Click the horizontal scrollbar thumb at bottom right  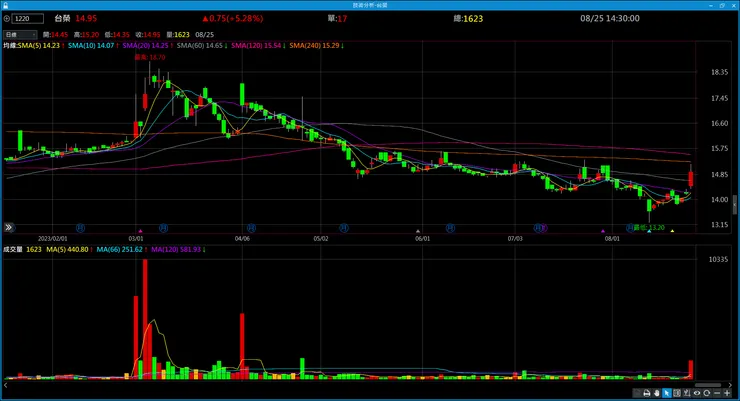tap(708, 385)
